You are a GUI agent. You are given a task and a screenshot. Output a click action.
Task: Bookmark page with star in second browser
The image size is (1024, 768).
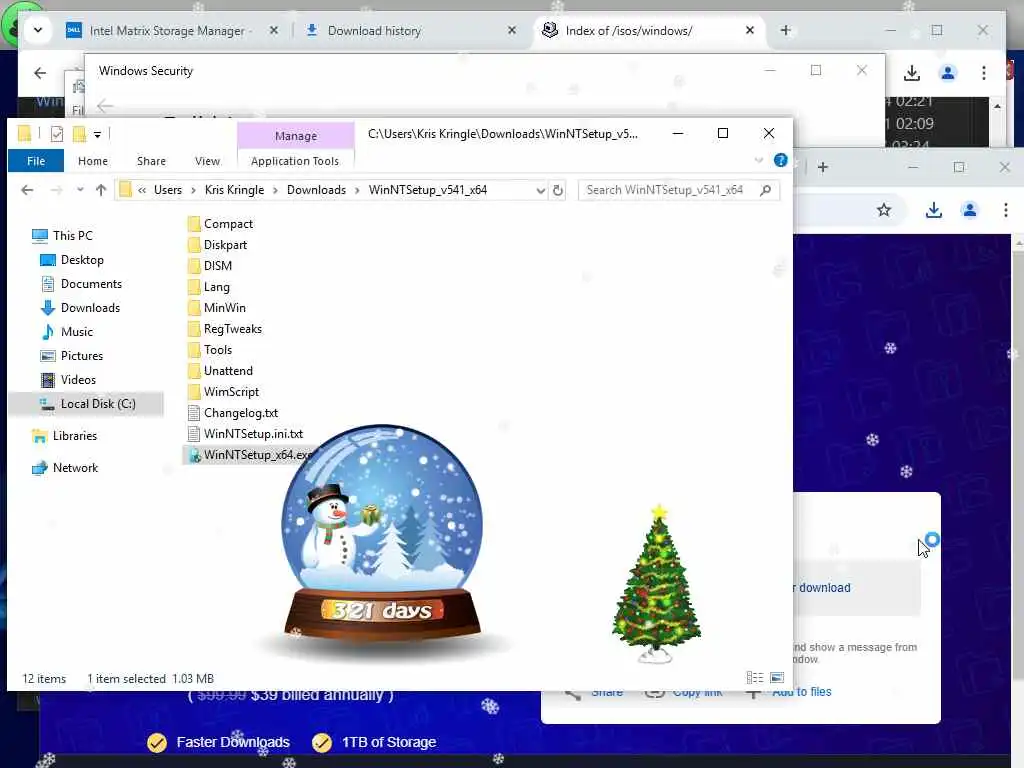tap(884, 210)
